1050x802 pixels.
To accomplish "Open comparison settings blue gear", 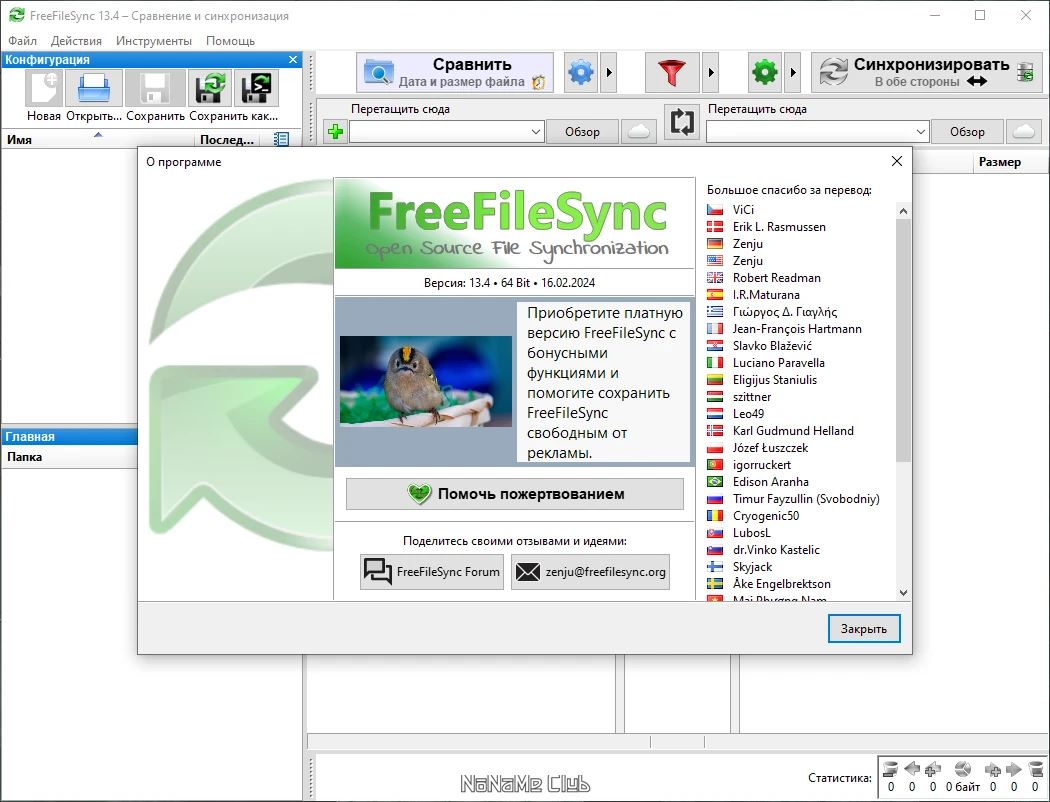I will coord(581,72).
